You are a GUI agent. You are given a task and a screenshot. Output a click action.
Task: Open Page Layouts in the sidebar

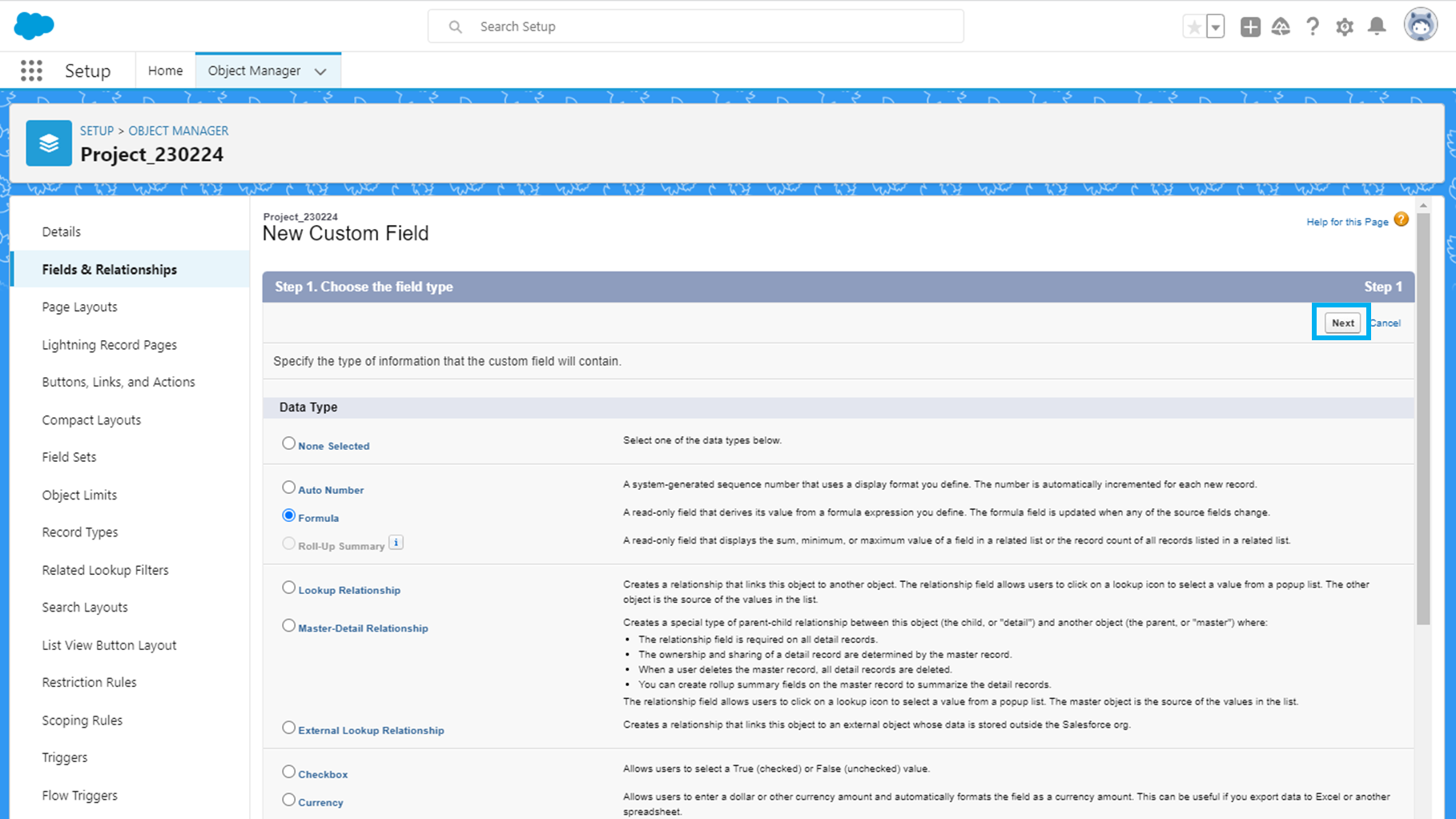(x=79, y=307)
